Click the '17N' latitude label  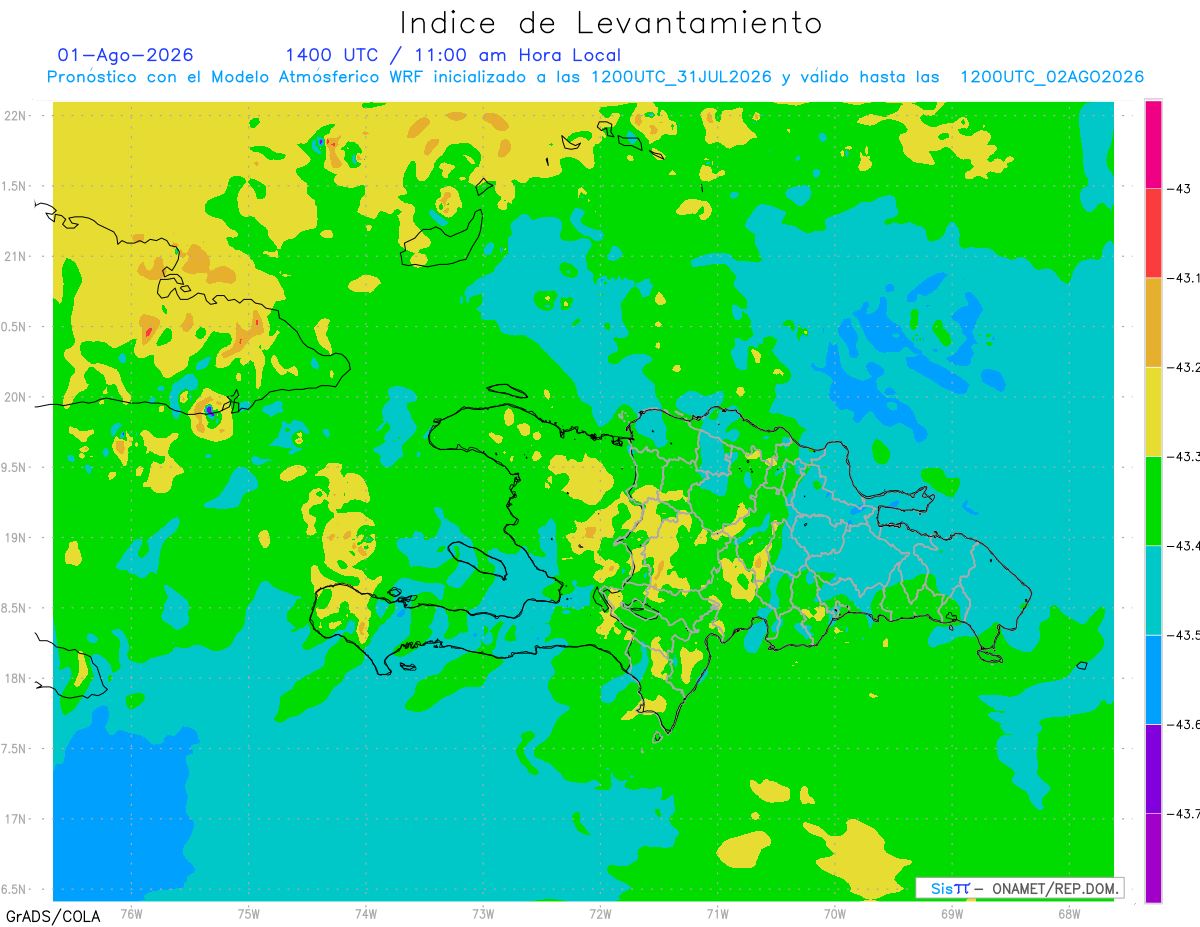pyautogui.click(x=17, y=819)
